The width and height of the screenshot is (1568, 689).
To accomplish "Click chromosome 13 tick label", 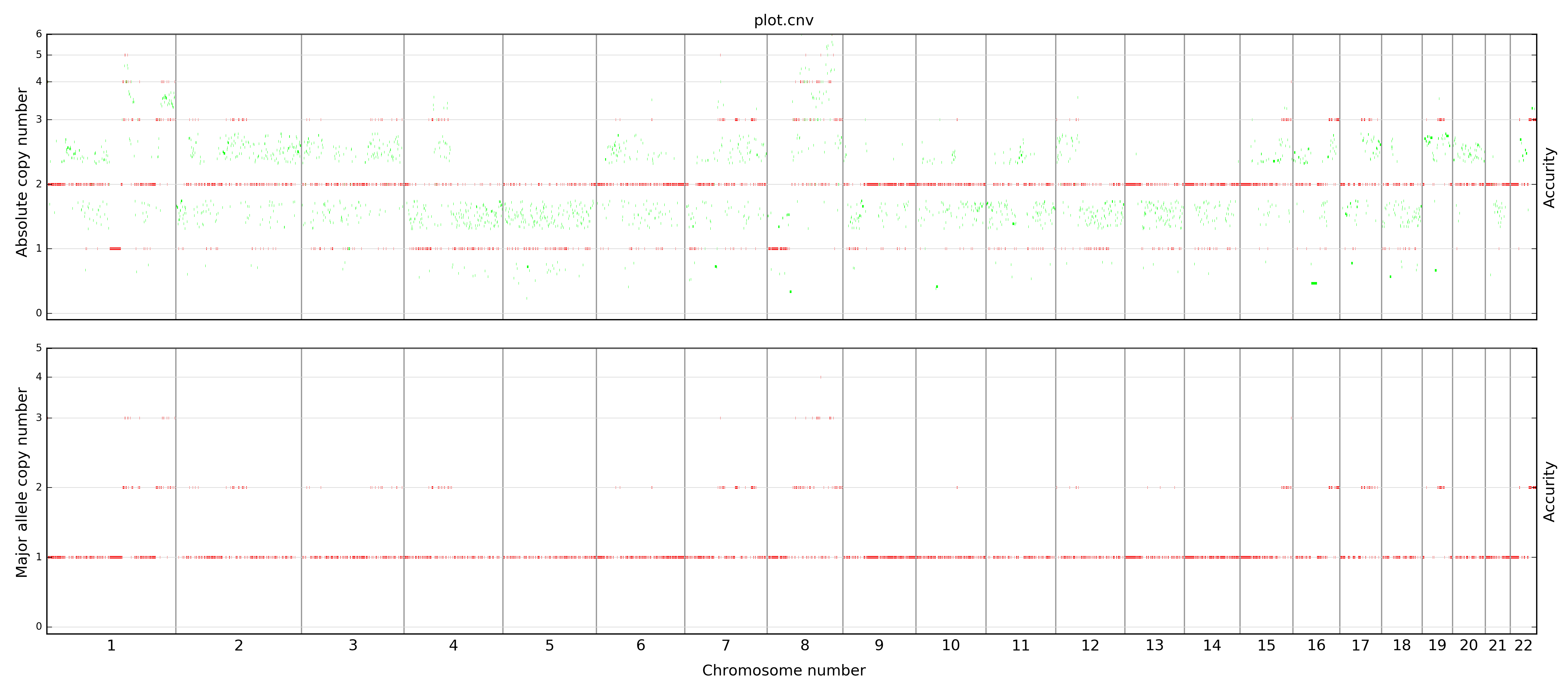I will click(x=1154, y=646).
